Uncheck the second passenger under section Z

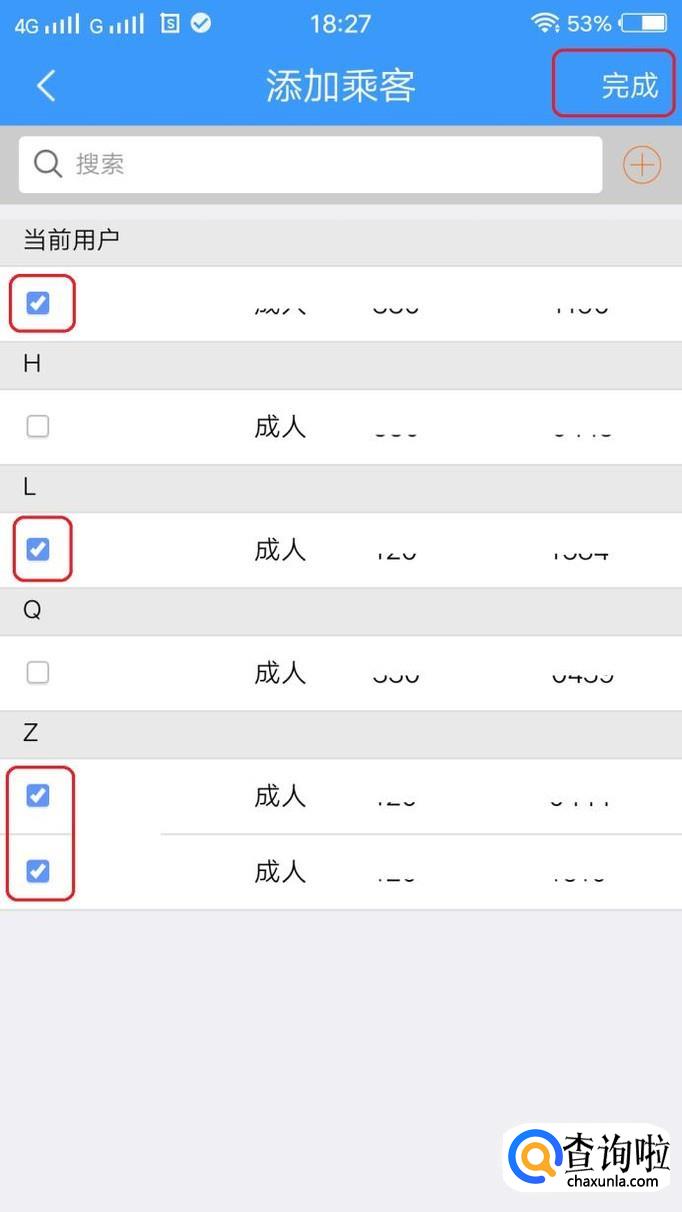38,872
